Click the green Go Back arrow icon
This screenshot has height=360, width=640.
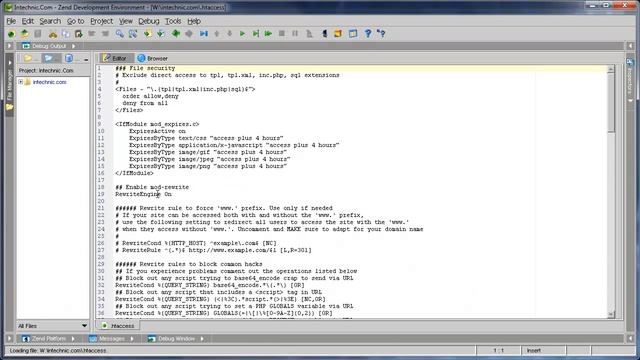(x=176, y=34)
